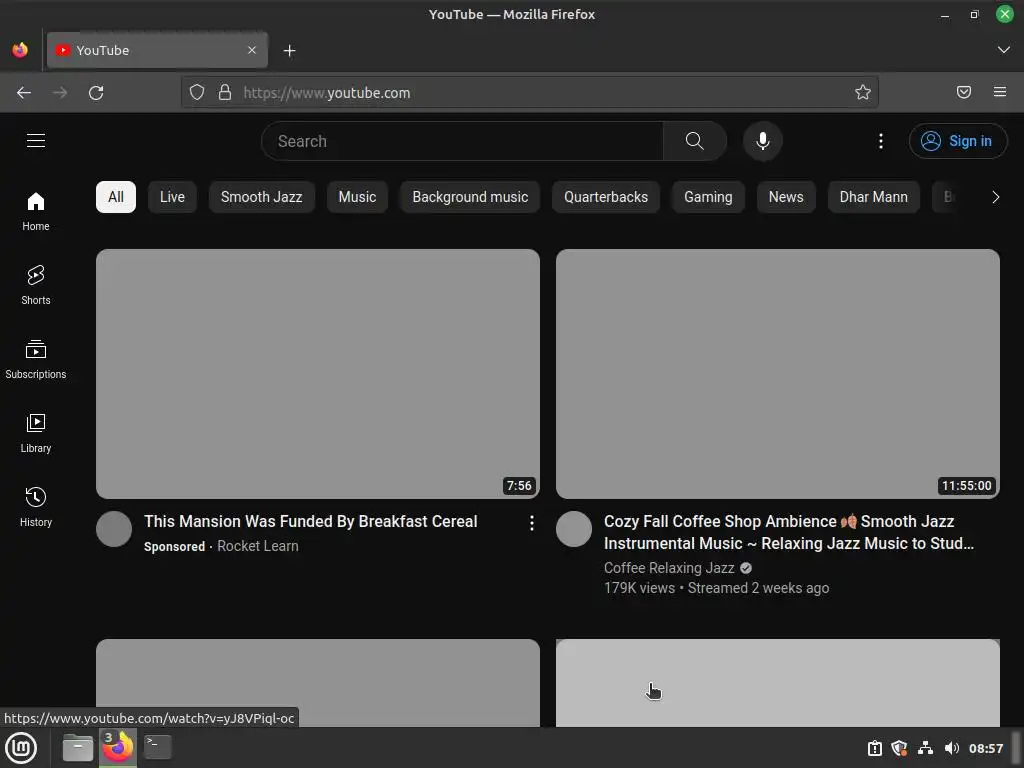Save to Pocket icon
Screen dimensions: 1024x768
[x=963, y=93]
